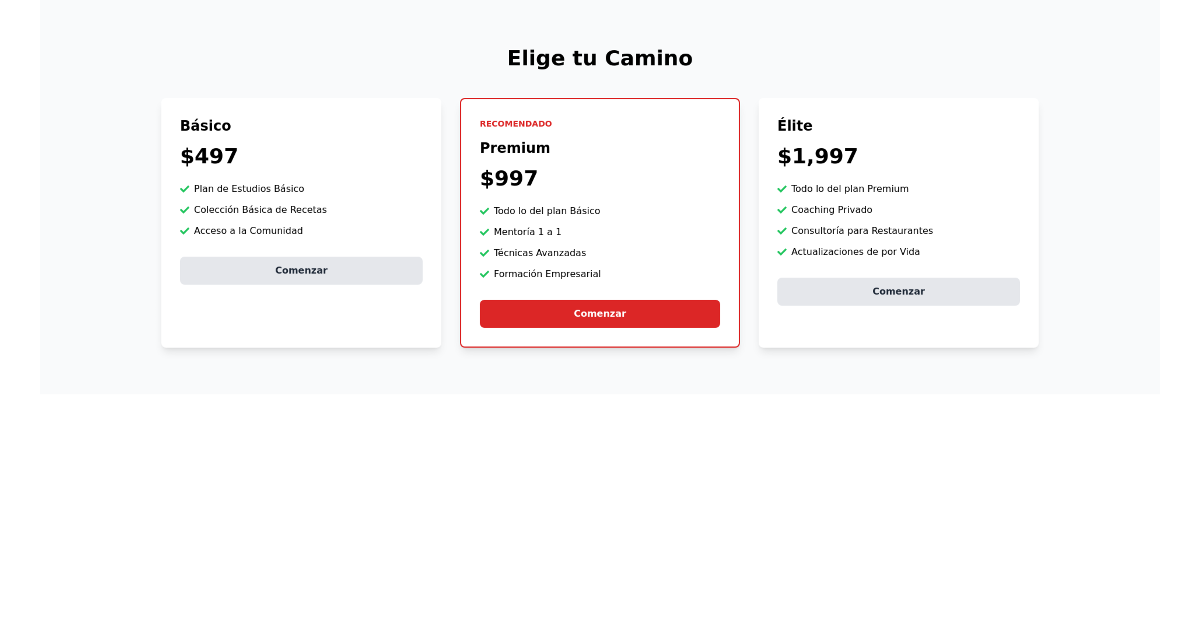Click the $1,997 price text
The width and height of the screenshot is (1200, 630).
pos(817,156)
